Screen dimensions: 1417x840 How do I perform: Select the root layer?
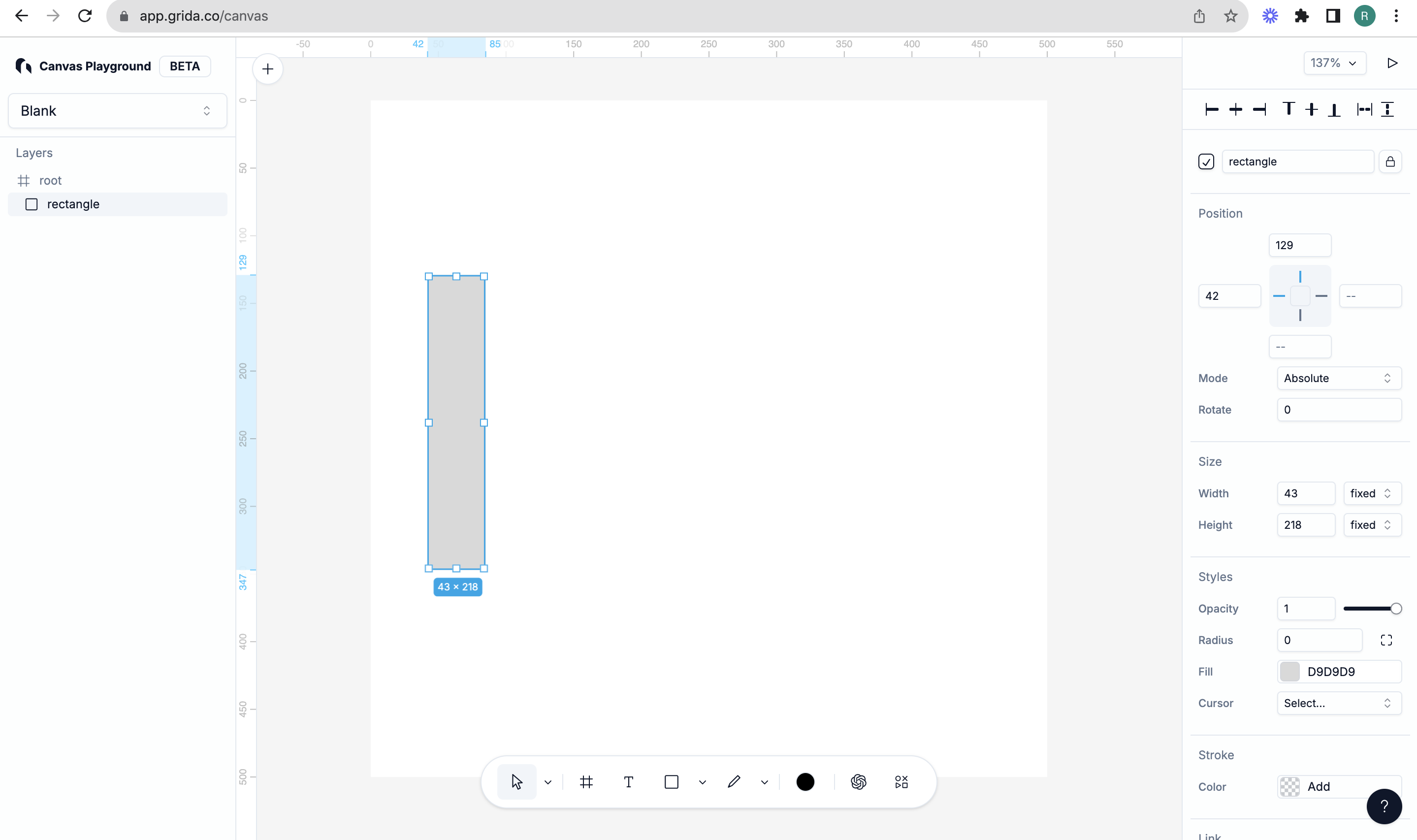click(x=50, y=181)
